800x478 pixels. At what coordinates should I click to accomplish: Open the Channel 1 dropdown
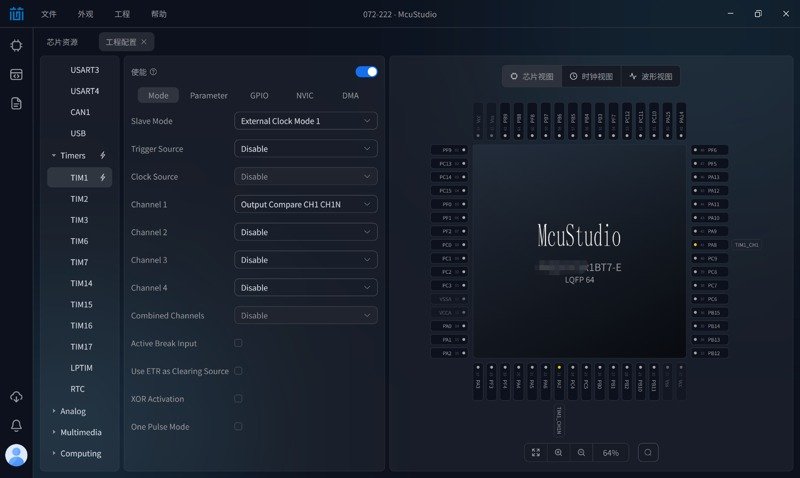coord(306,204)
